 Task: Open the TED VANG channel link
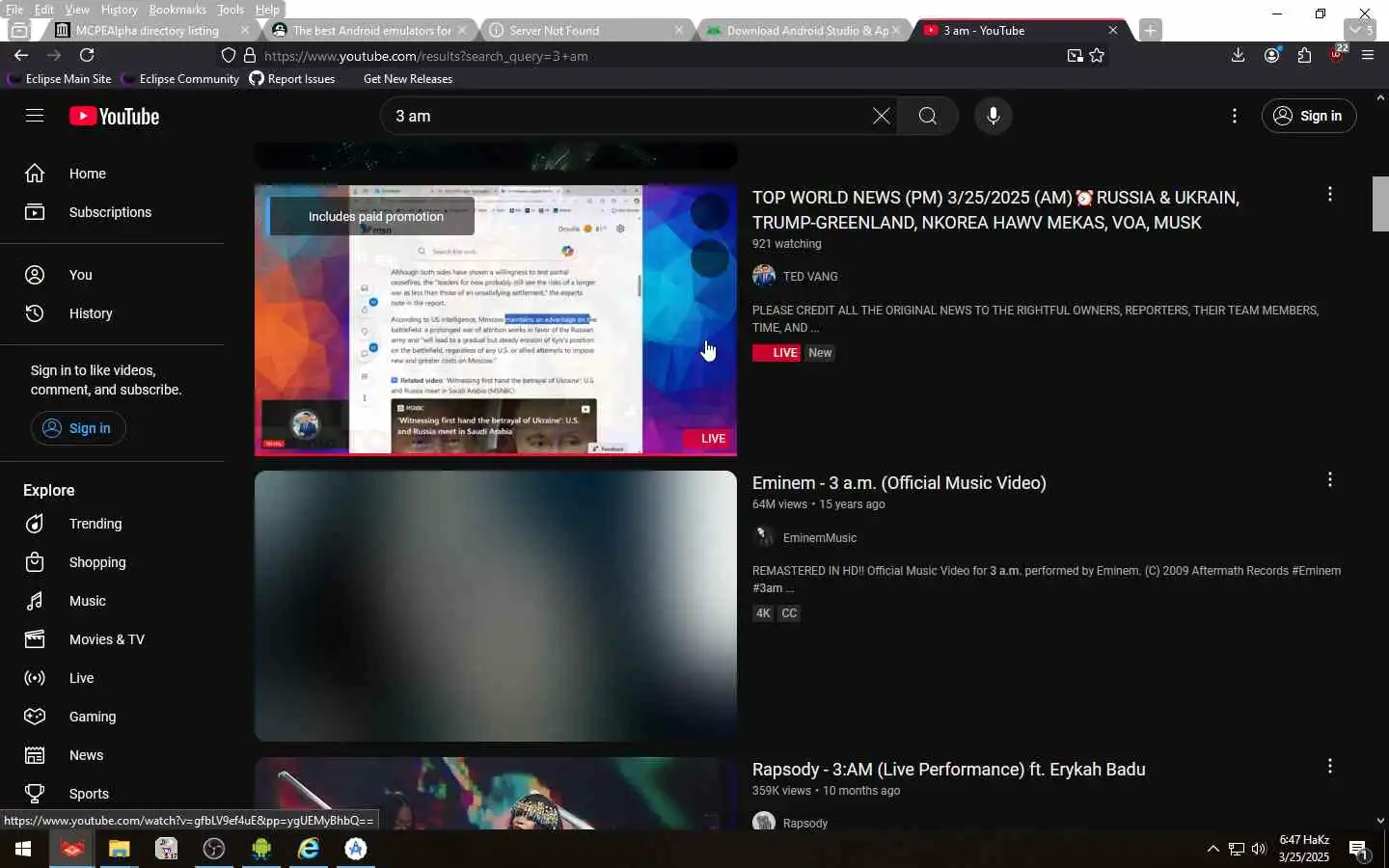810,277
